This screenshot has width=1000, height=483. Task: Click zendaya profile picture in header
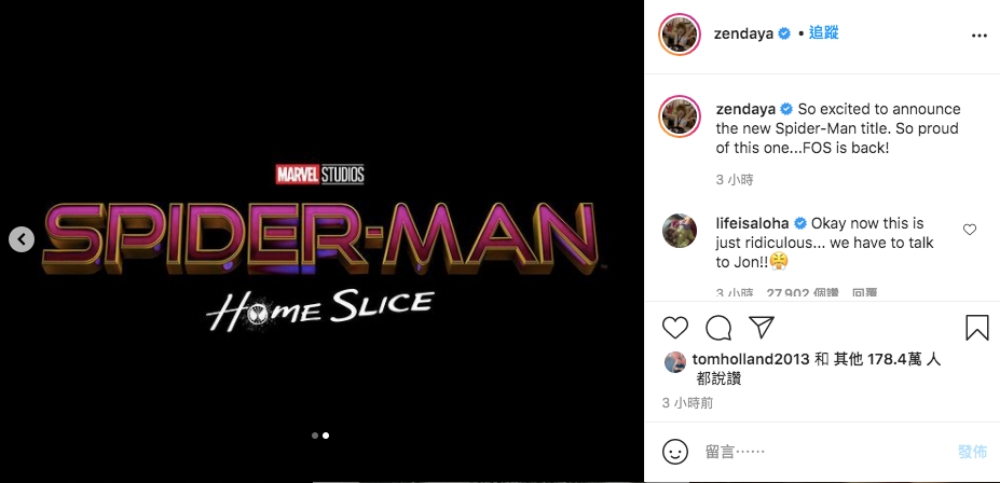[x=678, y=34]
